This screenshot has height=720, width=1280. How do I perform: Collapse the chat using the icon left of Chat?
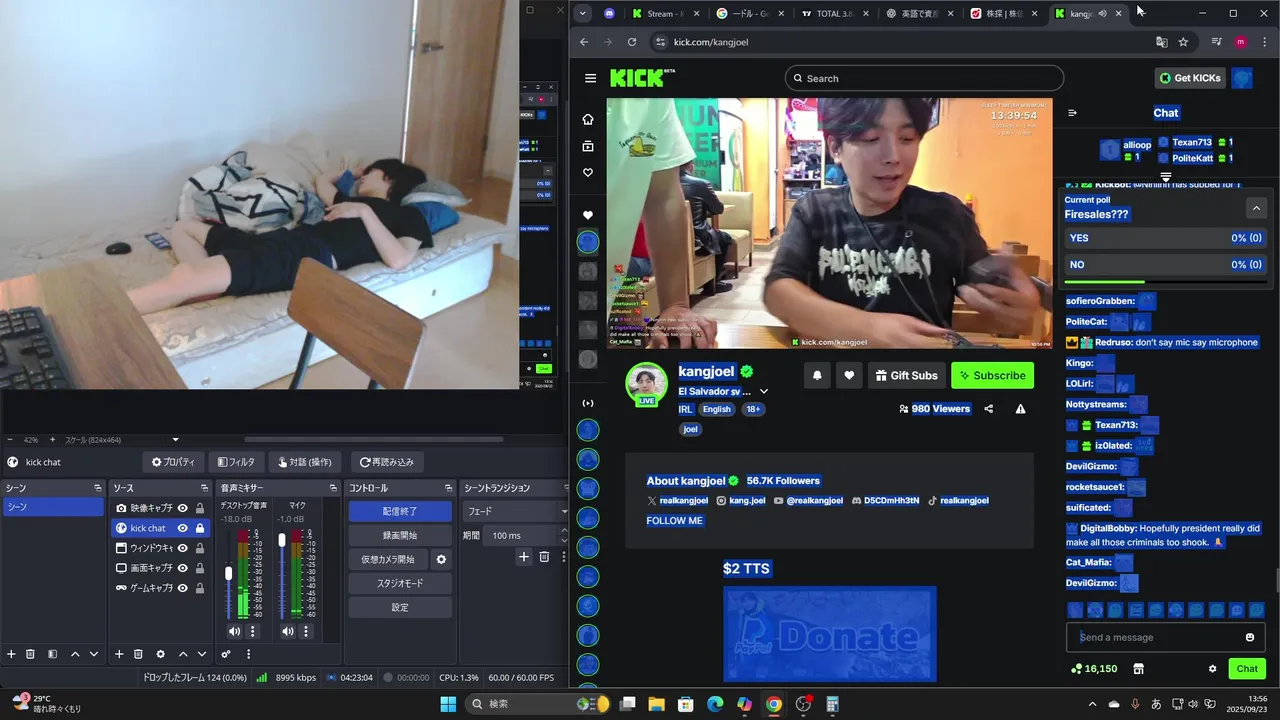(1072, 113)
